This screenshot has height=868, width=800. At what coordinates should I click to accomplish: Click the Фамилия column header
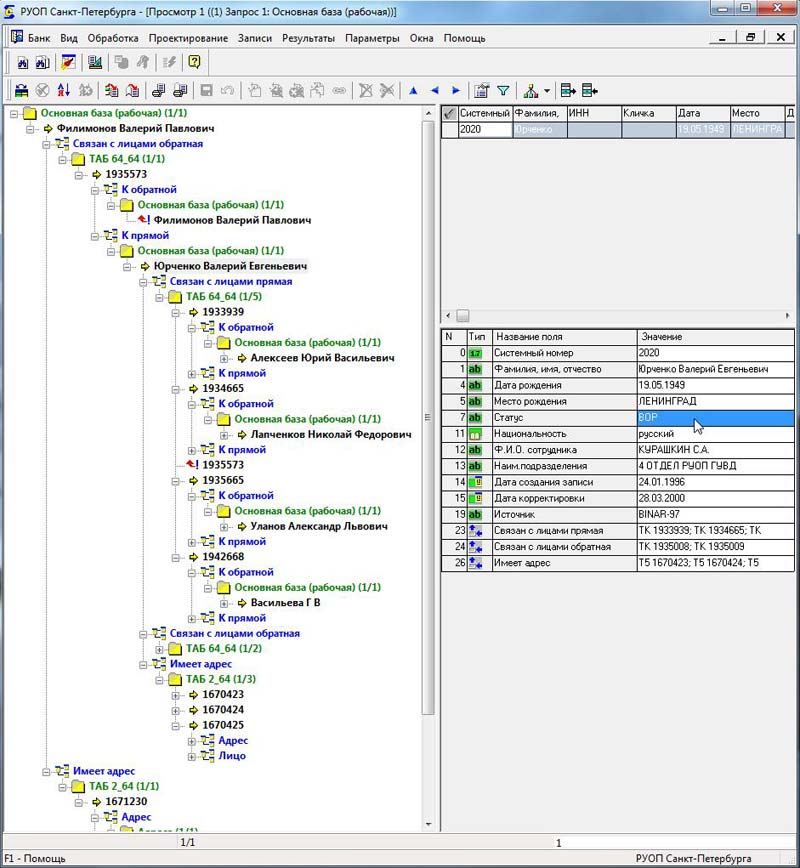pyautogui.click(x=539, y=114)
